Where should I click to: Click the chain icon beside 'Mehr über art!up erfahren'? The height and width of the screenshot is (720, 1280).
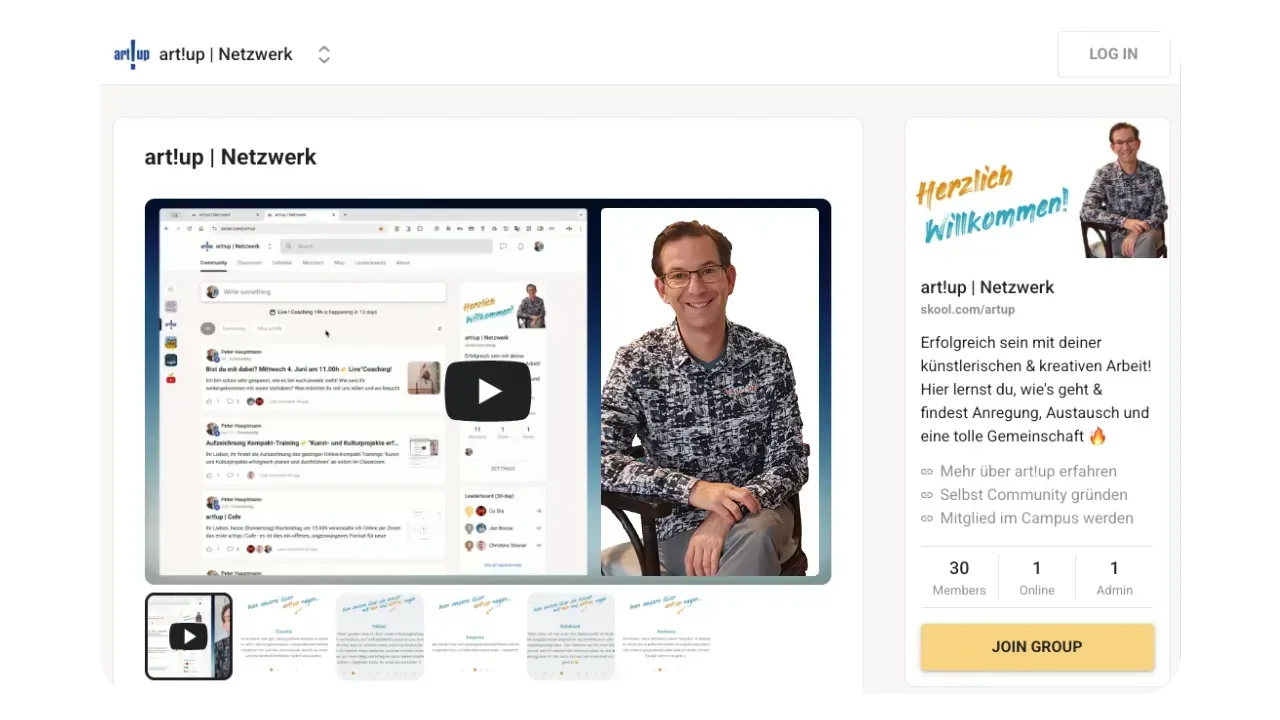click(927, 471)
